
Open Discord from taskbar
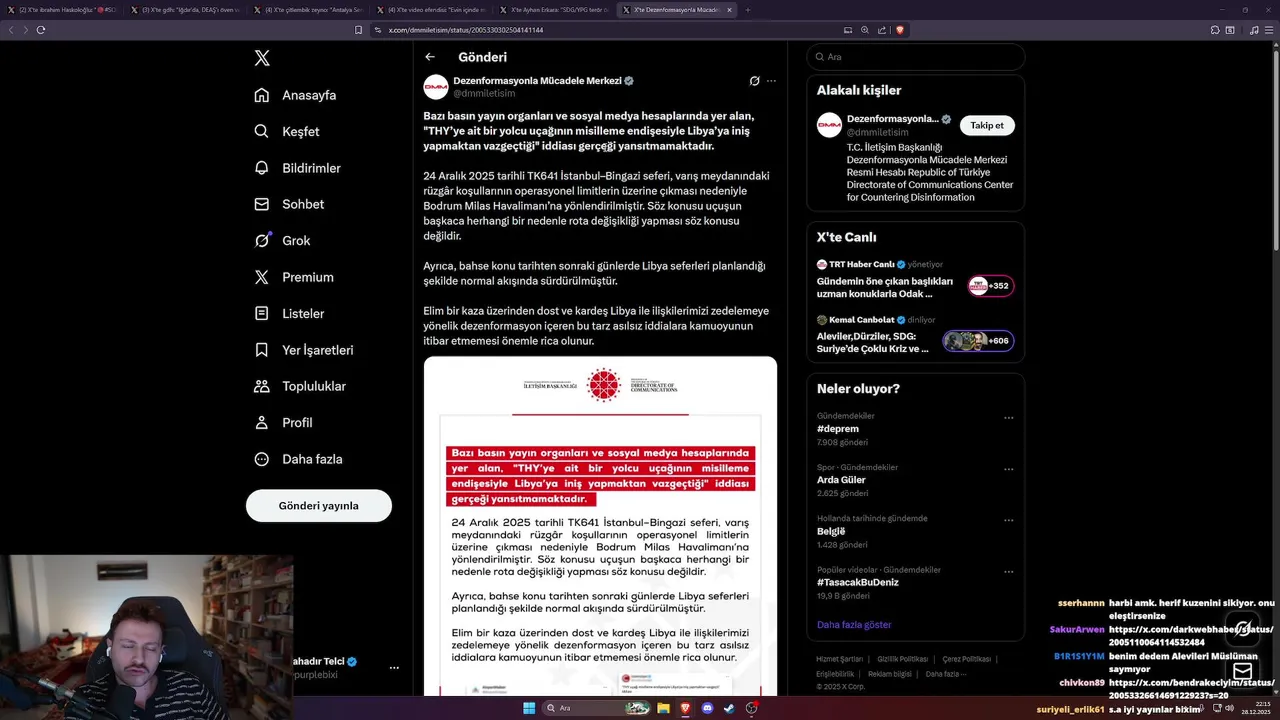(707, 708)
